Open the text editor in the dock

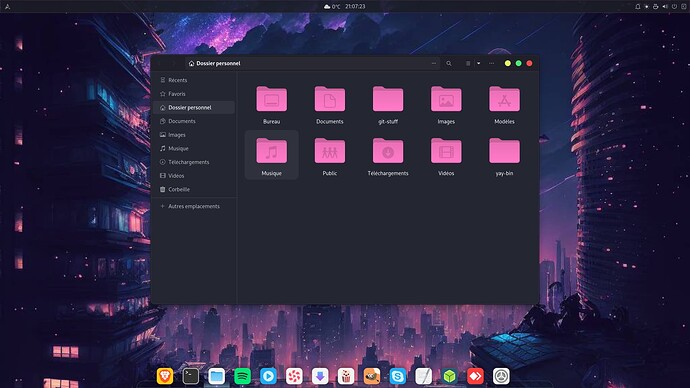(423, 376)
